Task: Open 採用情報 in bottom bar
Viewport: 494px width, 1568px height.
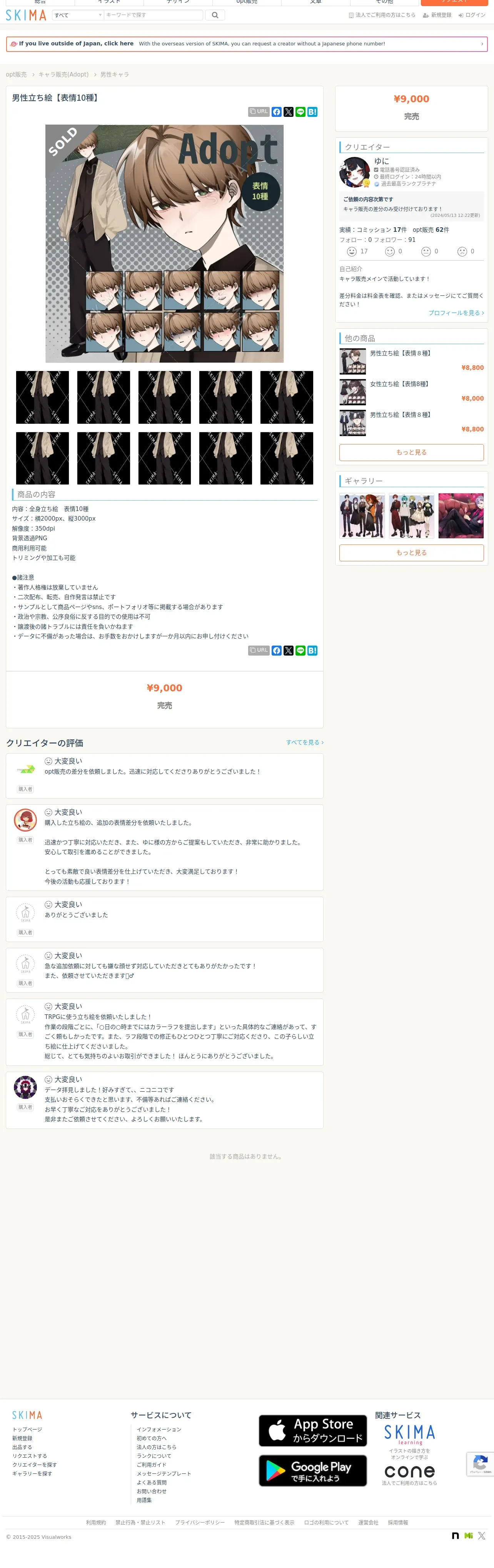Action: tap(398, 1522)
